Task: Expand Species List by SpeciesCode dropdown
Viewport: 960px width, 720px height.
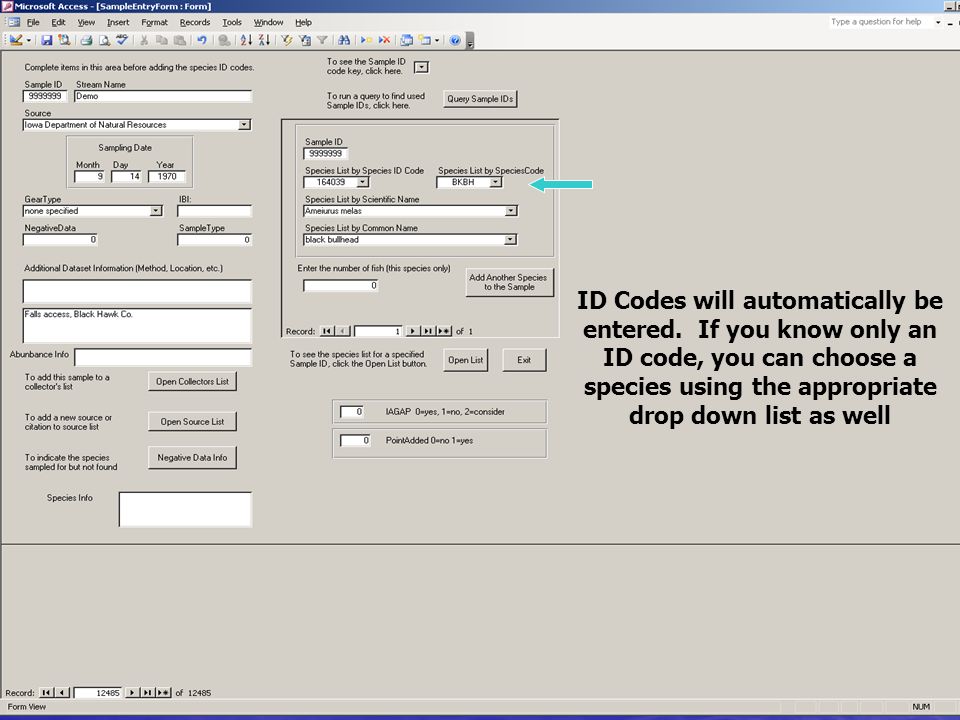Action: pos(495,182)
